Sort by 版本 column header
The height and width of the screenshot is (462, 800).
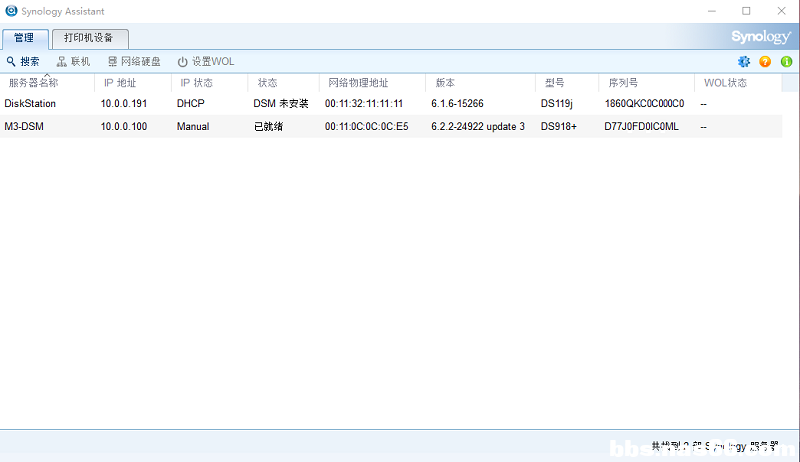(480, 83)
